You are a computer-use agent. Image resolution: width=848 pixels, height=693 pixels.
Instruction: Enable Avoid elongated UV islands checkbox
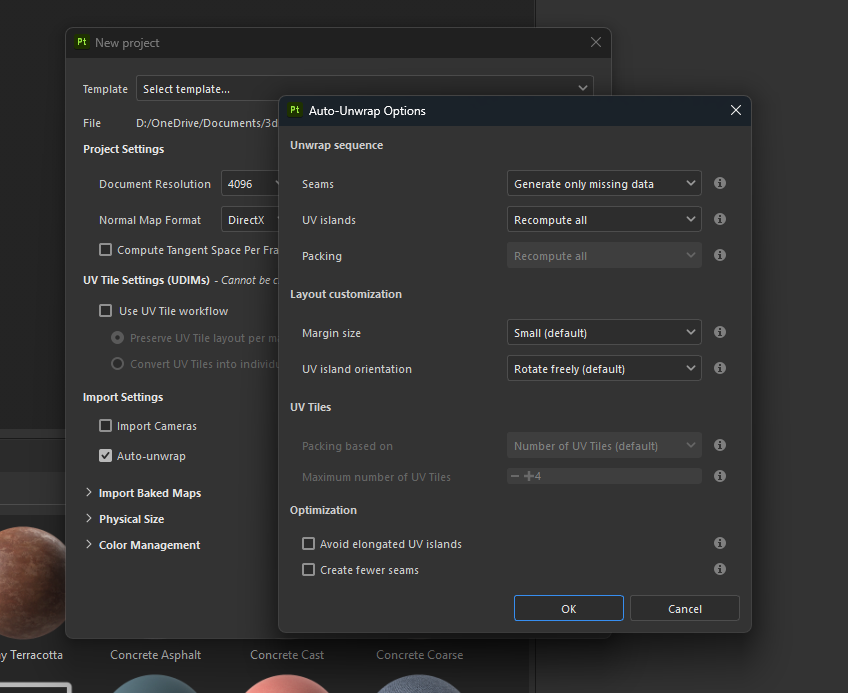(x=309, y=544)
